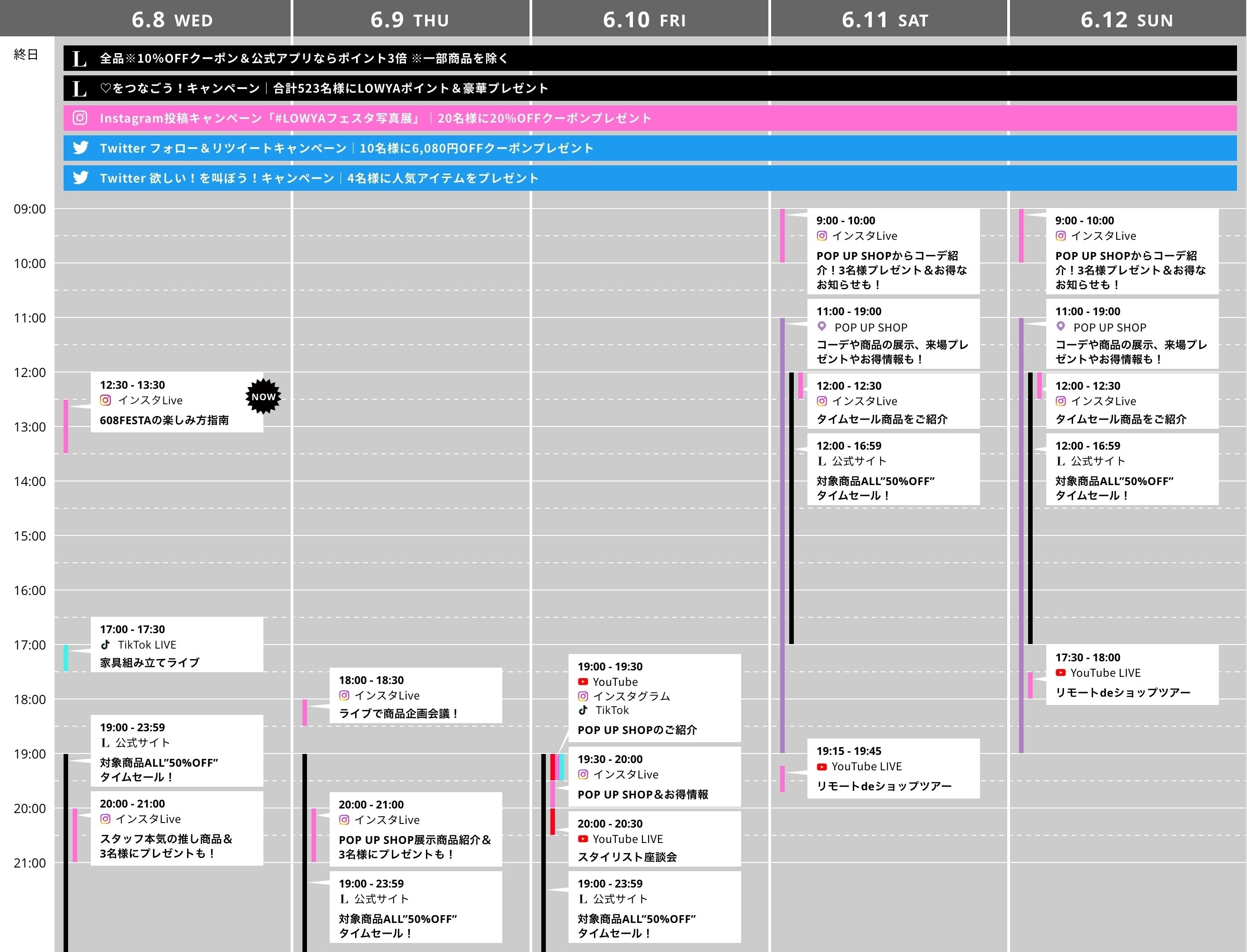Click the Instagram icon on pink campaign banner
The height and width of the screenshot is (952, 1247).
pyautogui.click(x=80, y=118)
